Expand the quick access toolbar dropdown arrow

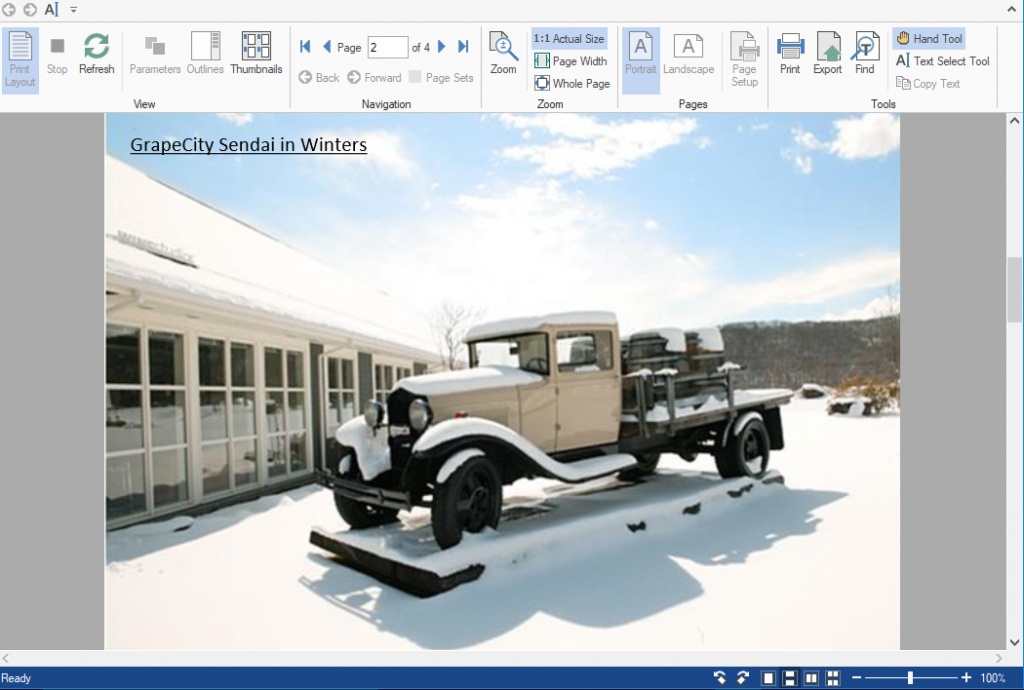tap(74, 10)
